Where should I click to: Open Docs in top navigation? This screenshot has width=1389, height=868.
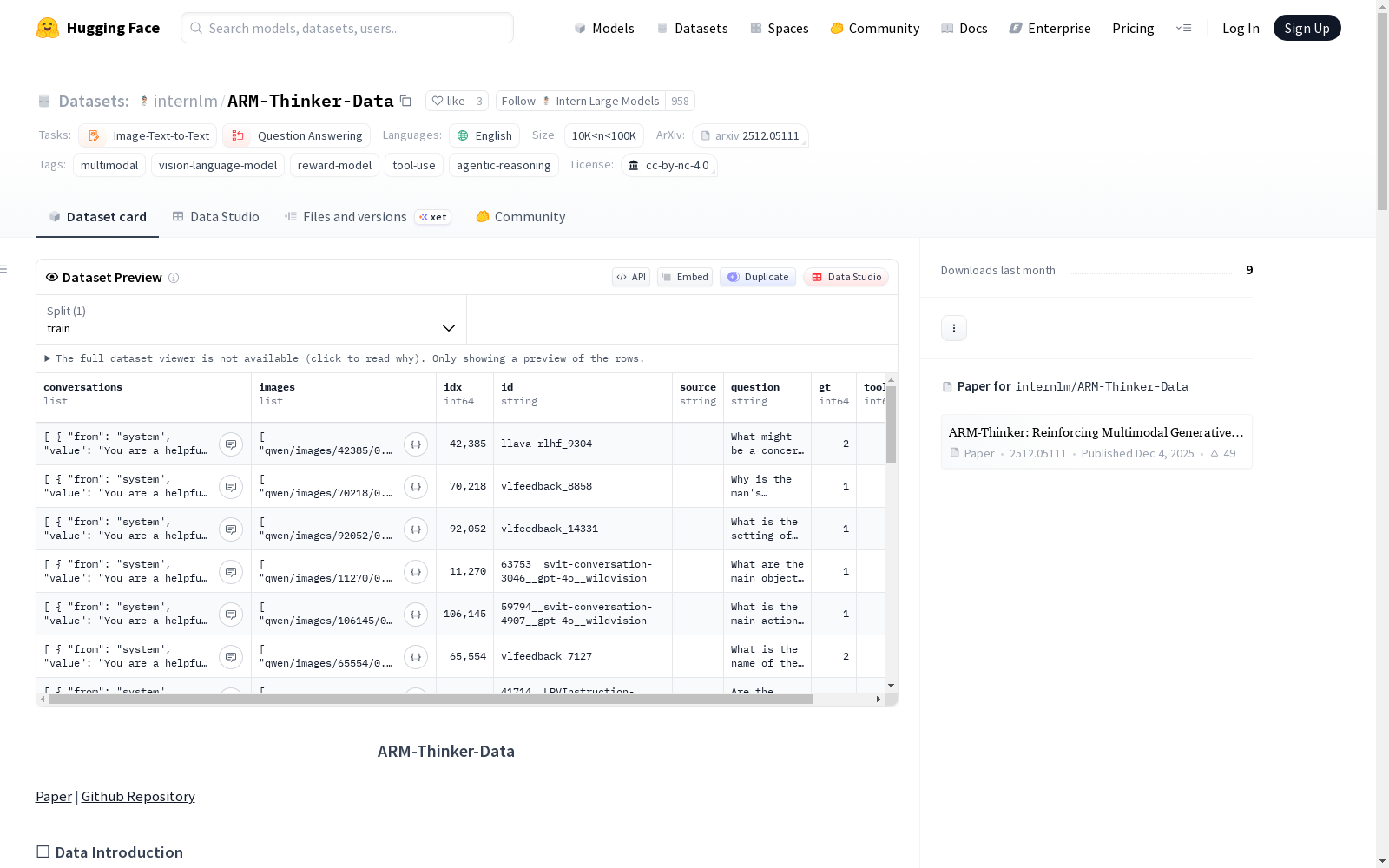964,28
